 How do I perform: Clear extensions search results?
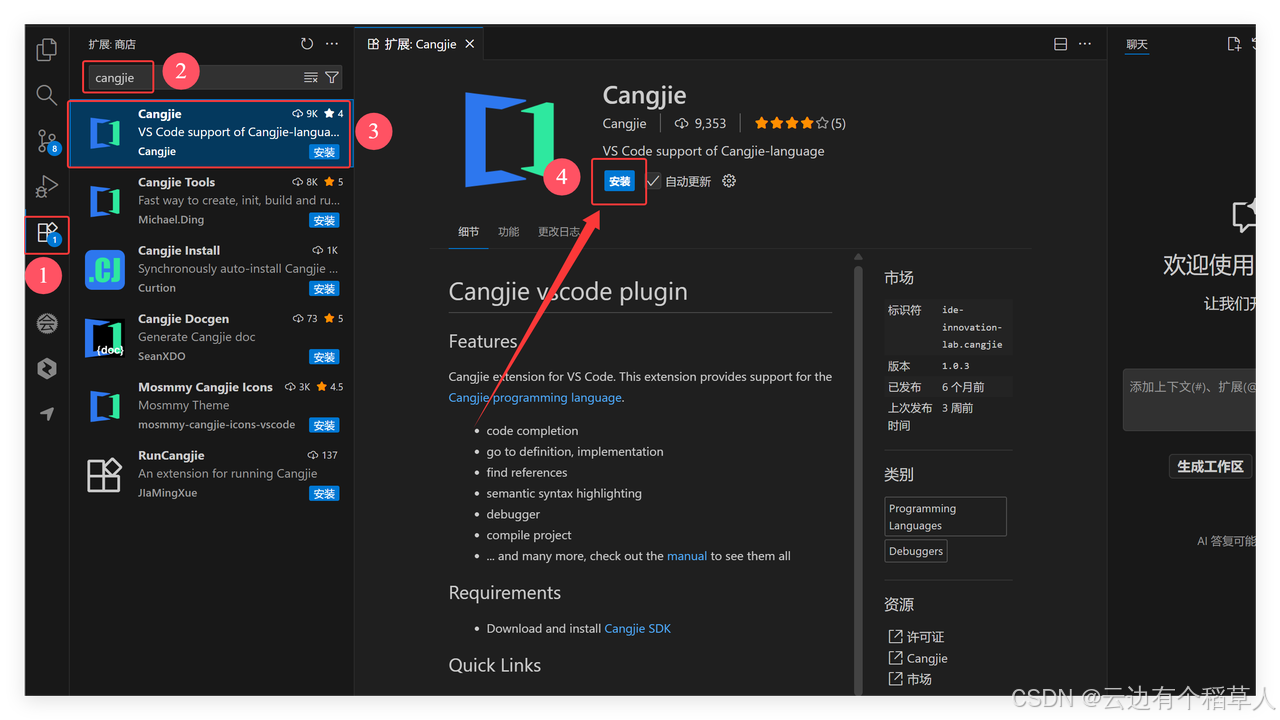[311, 77]
